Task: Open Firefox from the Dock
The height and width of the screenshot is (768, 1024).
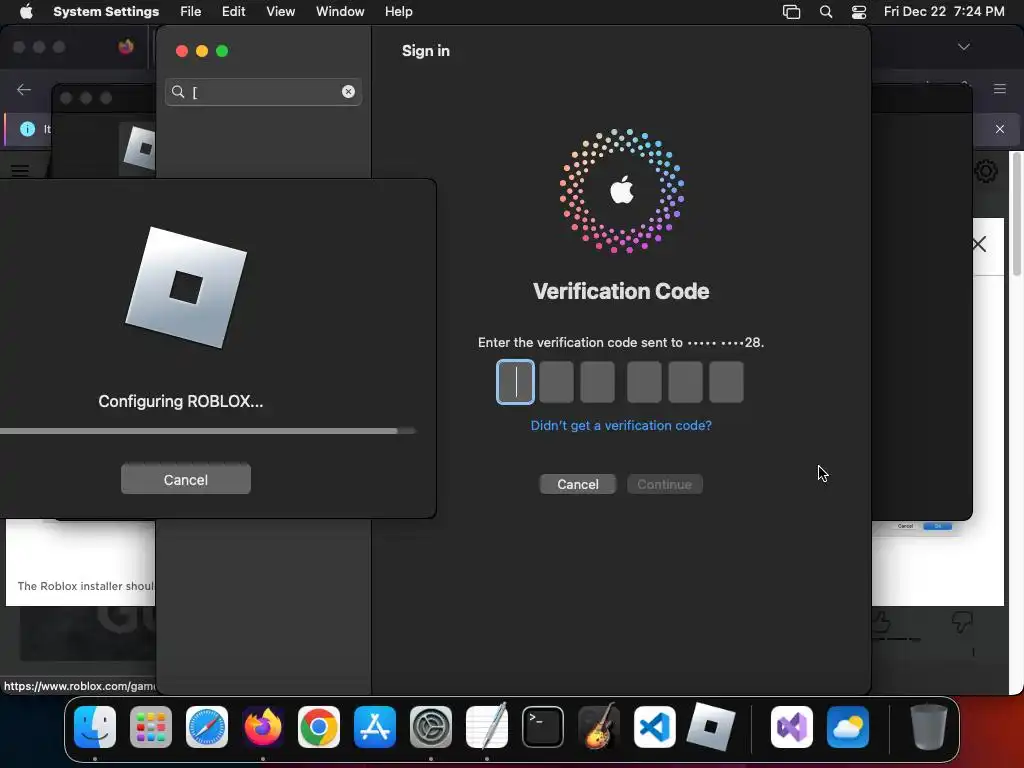Action: pos(263,727)
